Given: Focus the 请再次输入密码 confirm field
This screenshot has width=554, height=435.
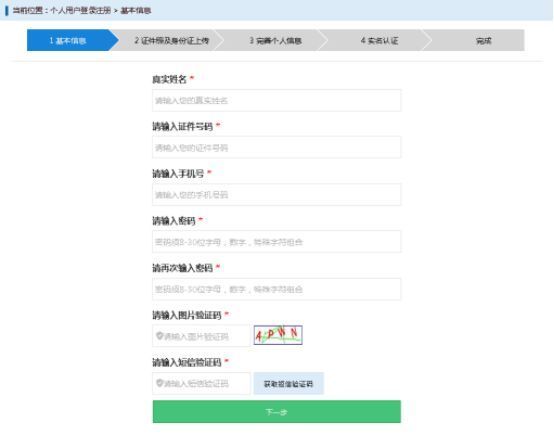Looking at the screenshot, I should point(277,289).
